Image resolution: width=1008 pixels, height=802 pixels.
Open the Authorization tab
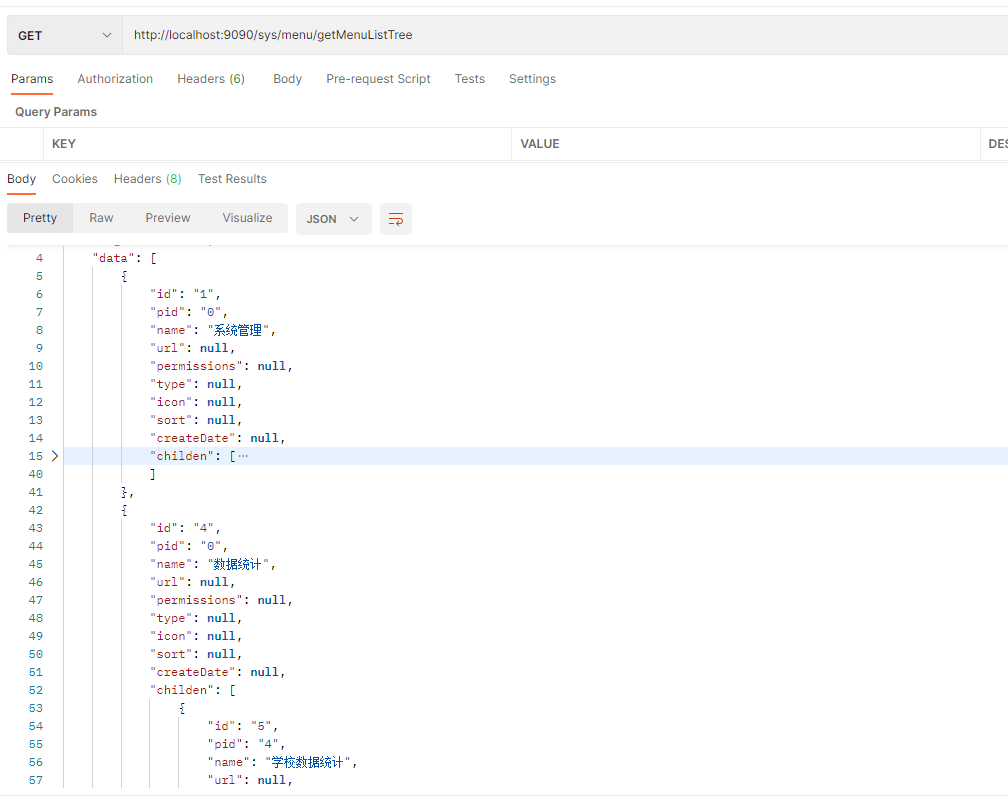pyautogui.click(x=115, y=79)
